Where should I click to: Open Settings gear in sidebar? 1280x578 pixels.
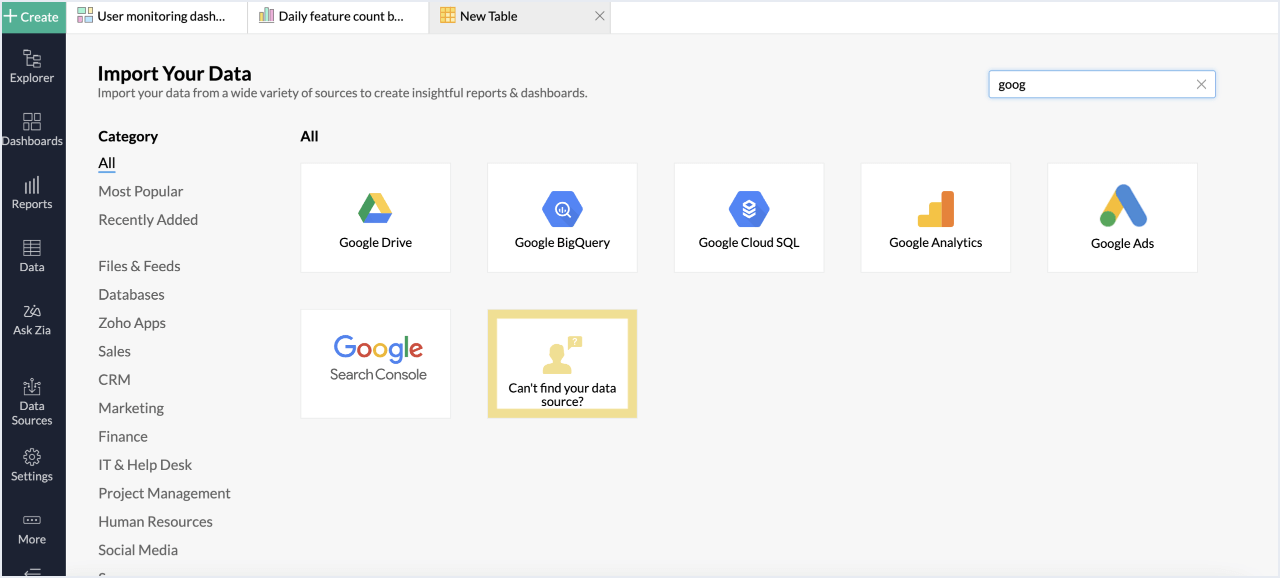pyautogui.click(x=32, y=465)
